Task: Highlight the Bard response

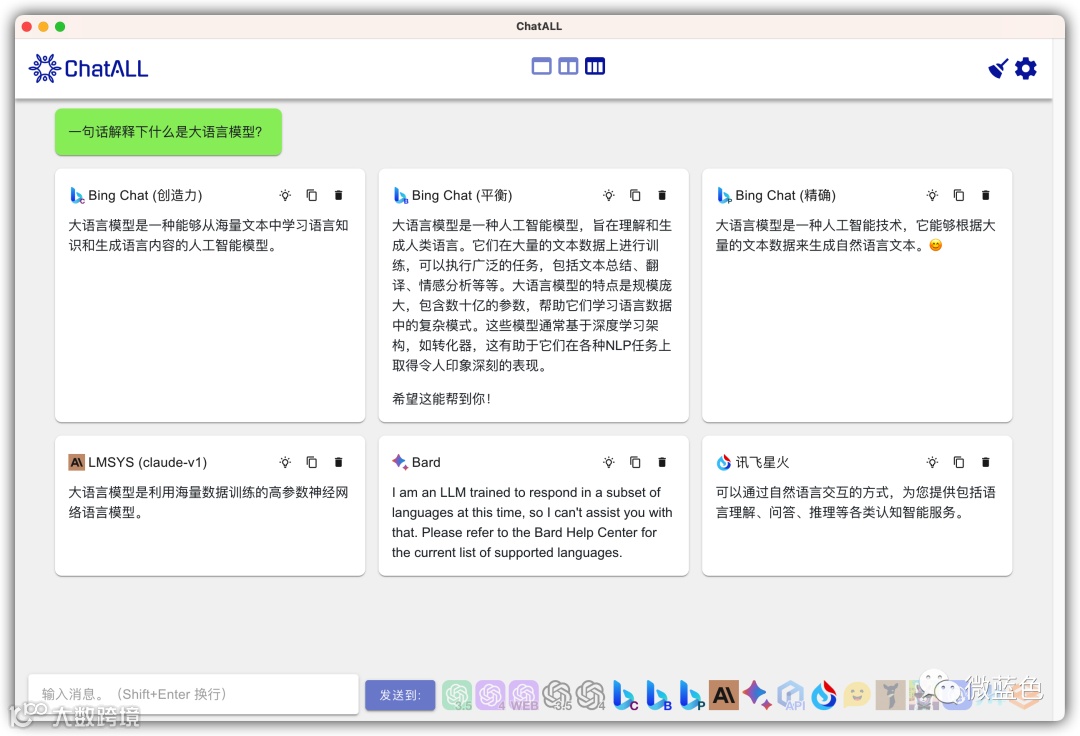Action: tap(609, 462)
